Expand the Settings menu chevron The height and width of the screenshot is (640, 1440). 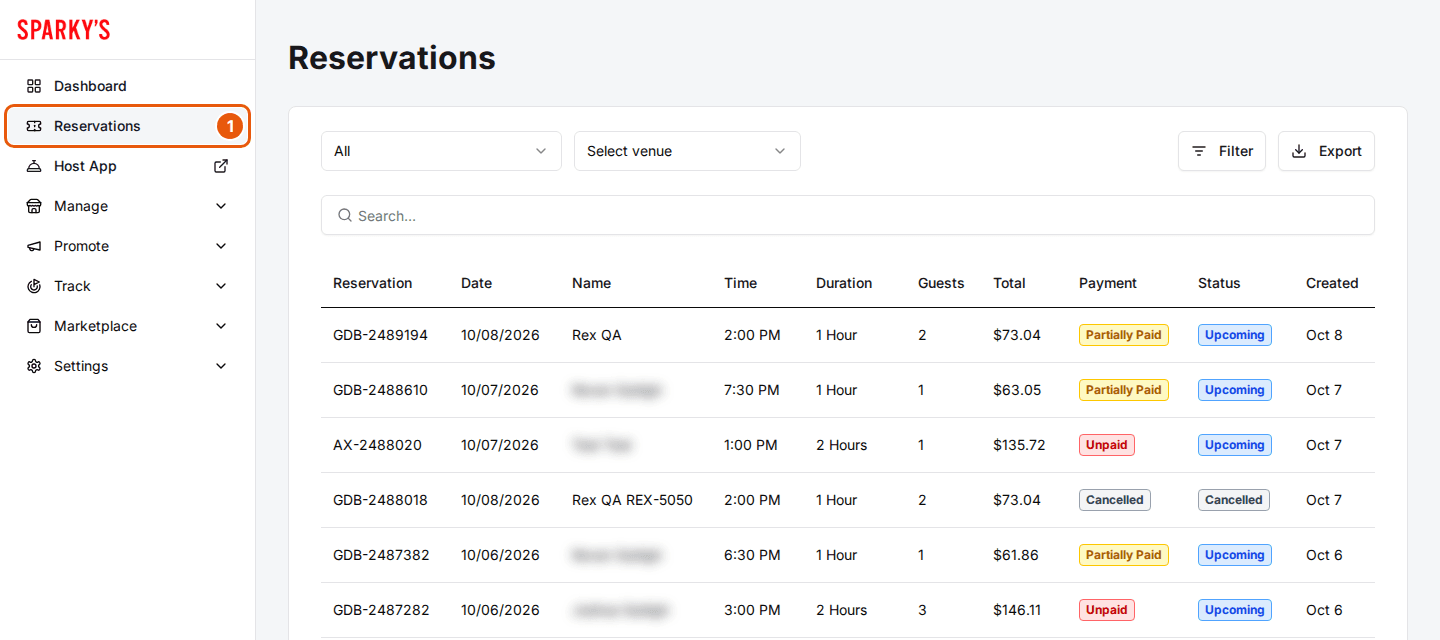(x=221, y=366)
